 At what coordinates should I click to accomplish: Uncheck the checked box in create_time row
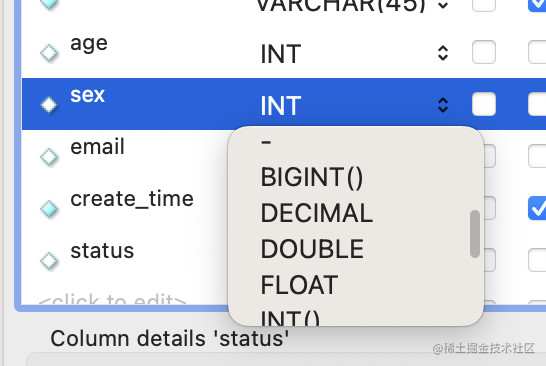click(537, 208)
